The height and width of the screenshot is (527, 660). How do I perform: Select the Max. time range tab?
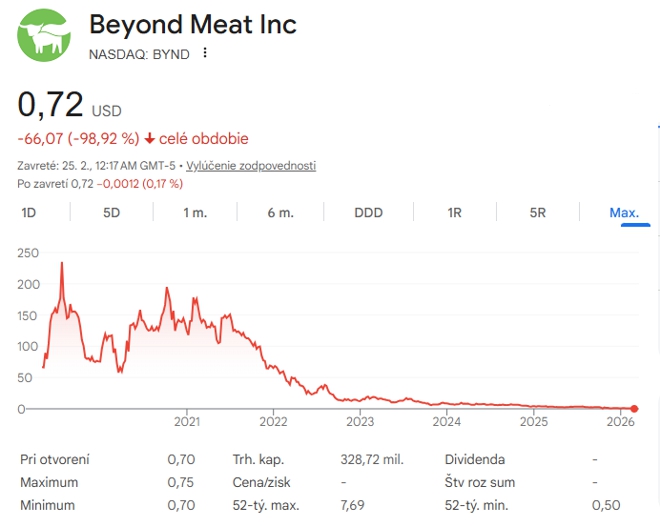[x=624, y=212]
